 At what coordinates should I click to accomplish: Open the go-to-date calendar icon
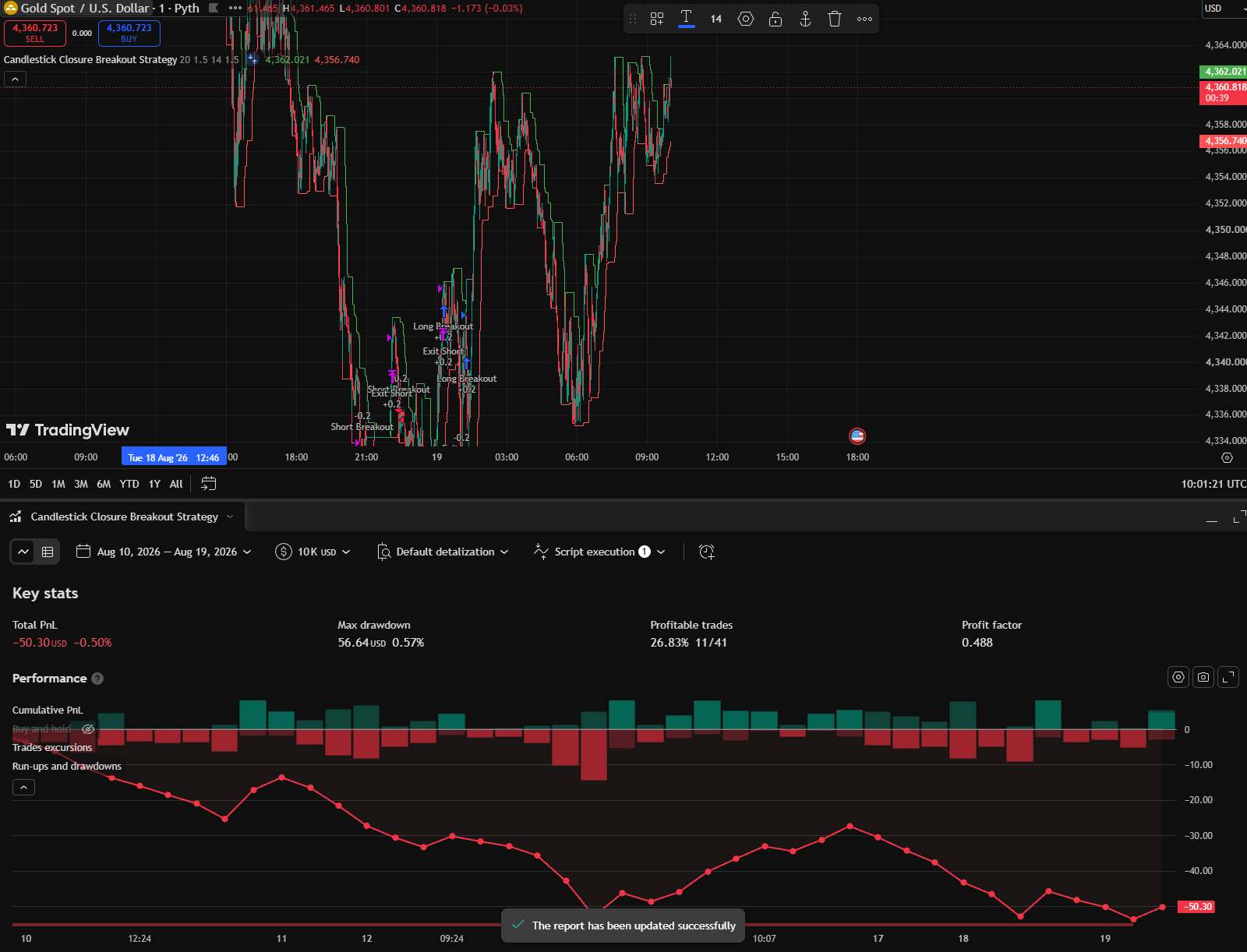(208, 484)
